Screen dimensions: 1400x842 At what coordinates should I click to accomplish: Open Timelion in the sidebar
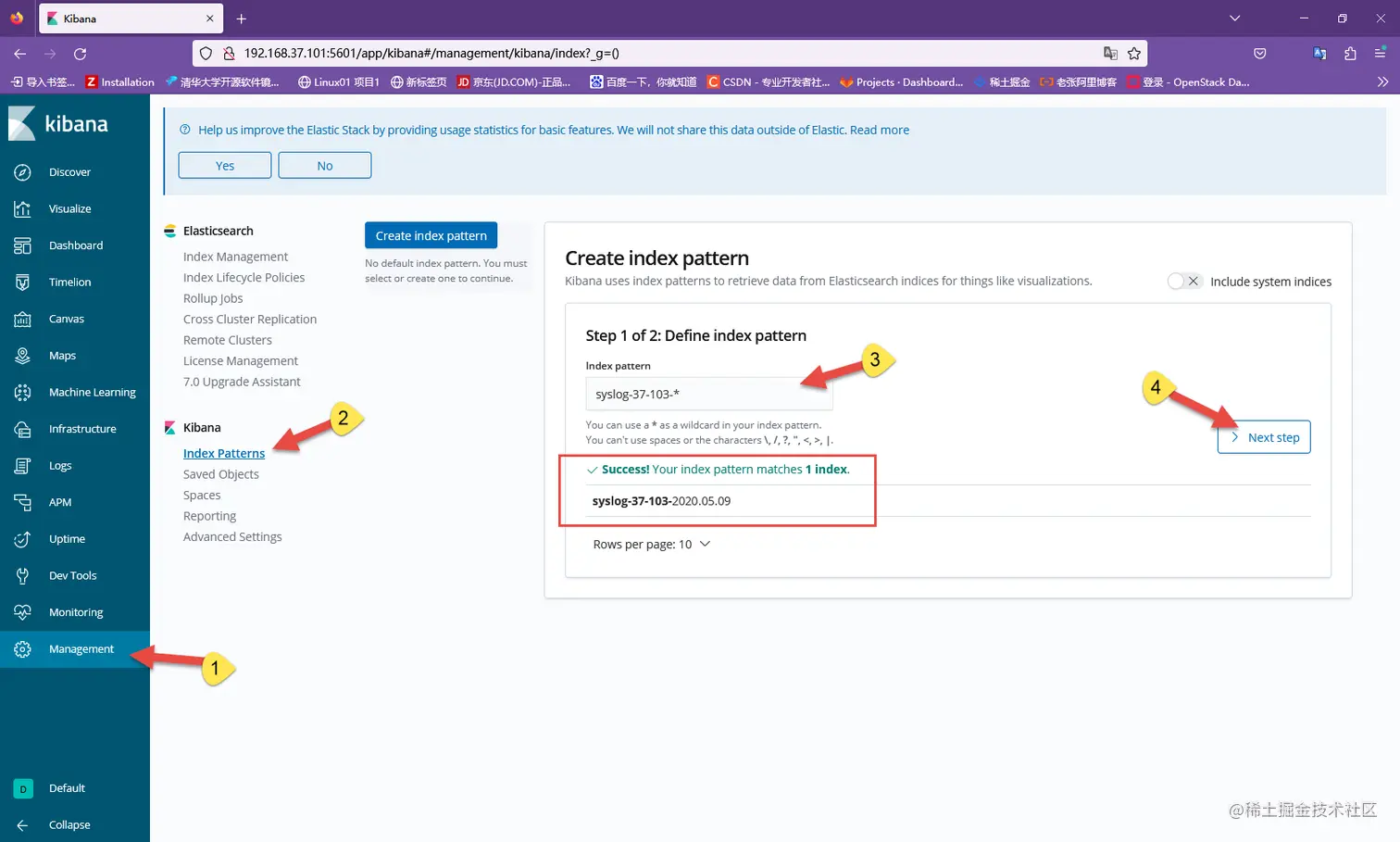[x=69, y=283]
